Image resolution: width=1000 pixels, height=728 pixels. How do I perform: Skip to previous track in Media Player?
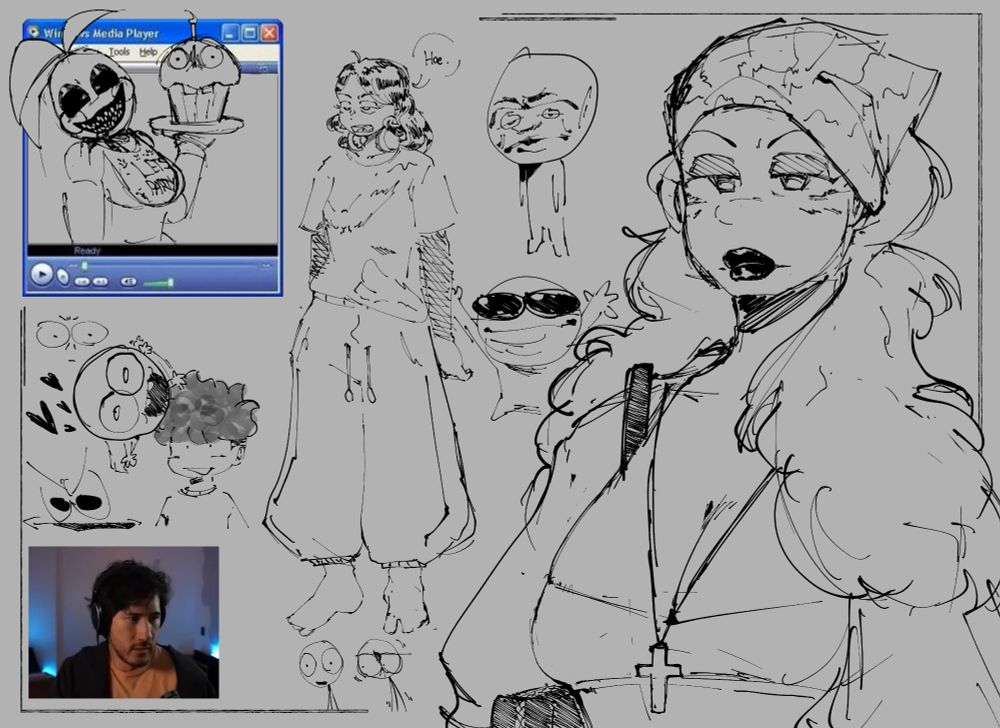click(x=82, y=281)
